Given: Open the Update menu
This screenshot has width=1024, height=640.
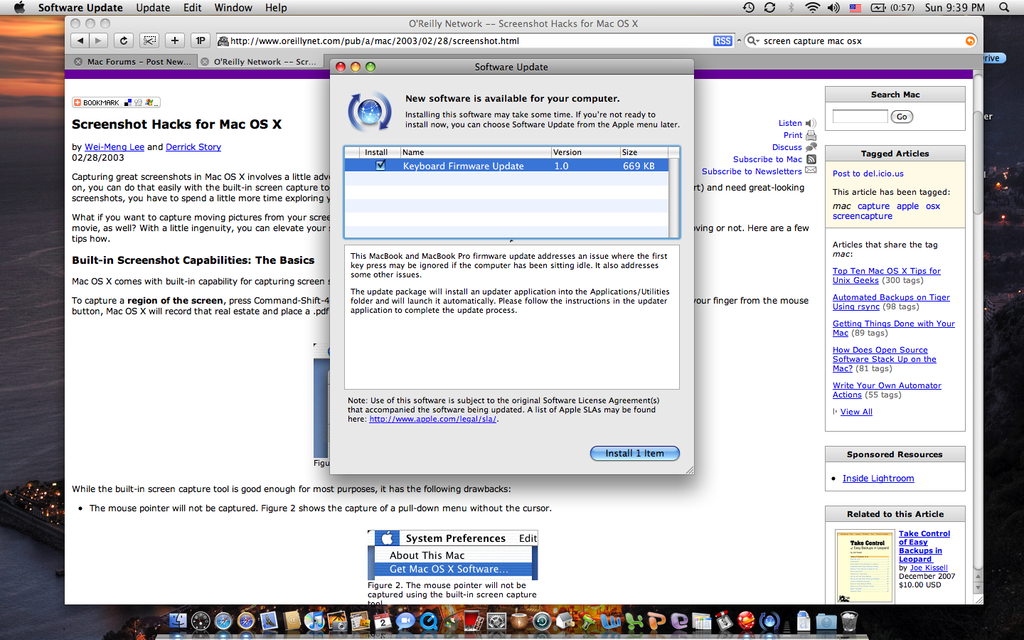Looking at the screenshot, I should 153,7.
